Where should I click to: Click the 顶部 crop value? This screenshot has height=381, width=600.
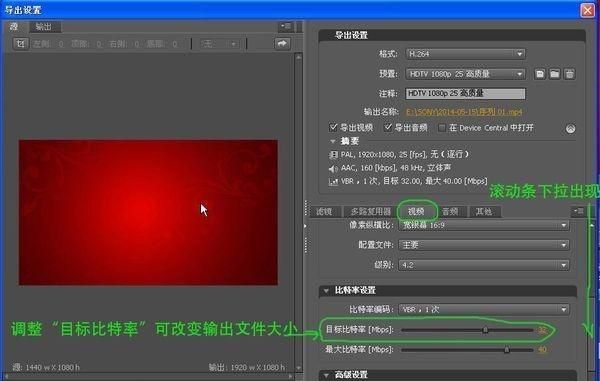point(99,44)
